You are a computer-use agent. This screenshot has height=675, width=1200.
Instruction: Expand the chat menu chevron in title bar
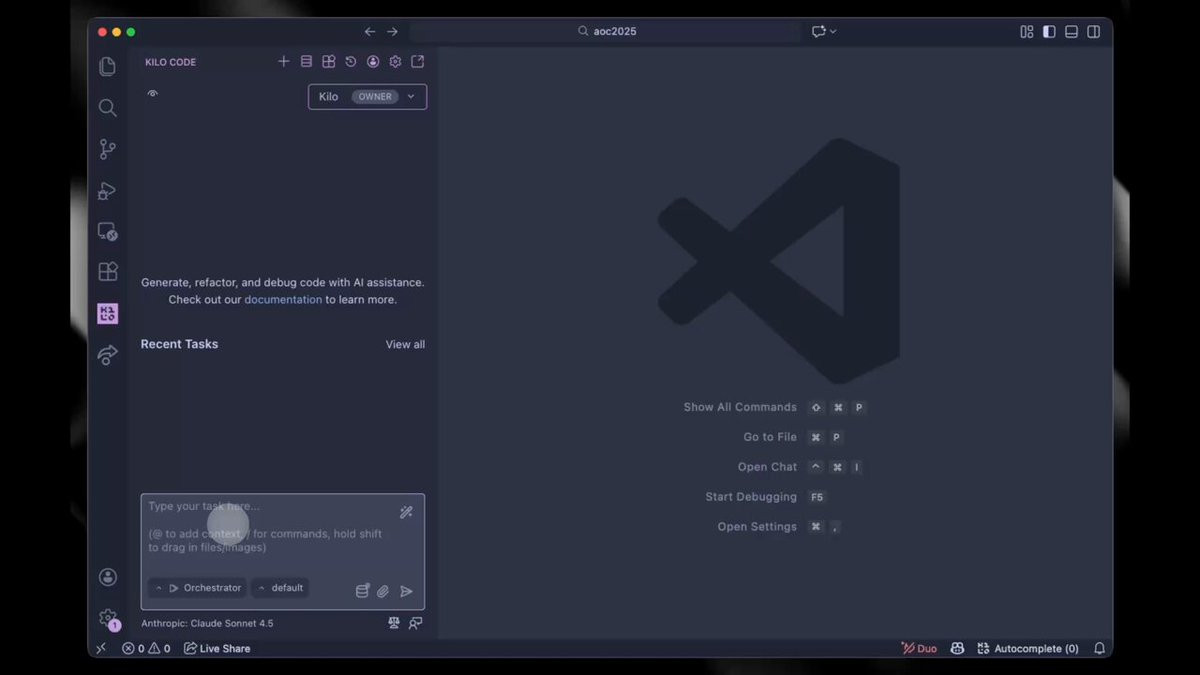click(833, 31)
